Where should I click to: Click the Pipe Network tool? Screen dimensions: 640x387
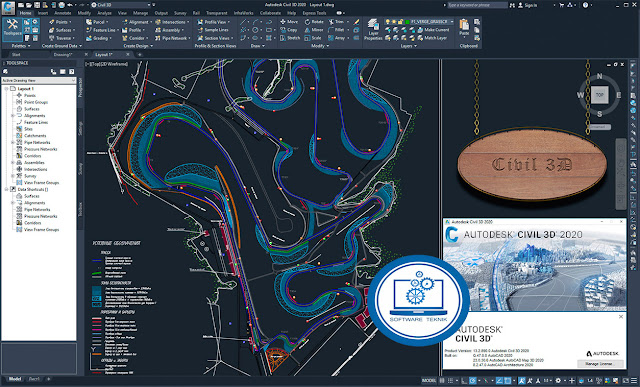173,38
